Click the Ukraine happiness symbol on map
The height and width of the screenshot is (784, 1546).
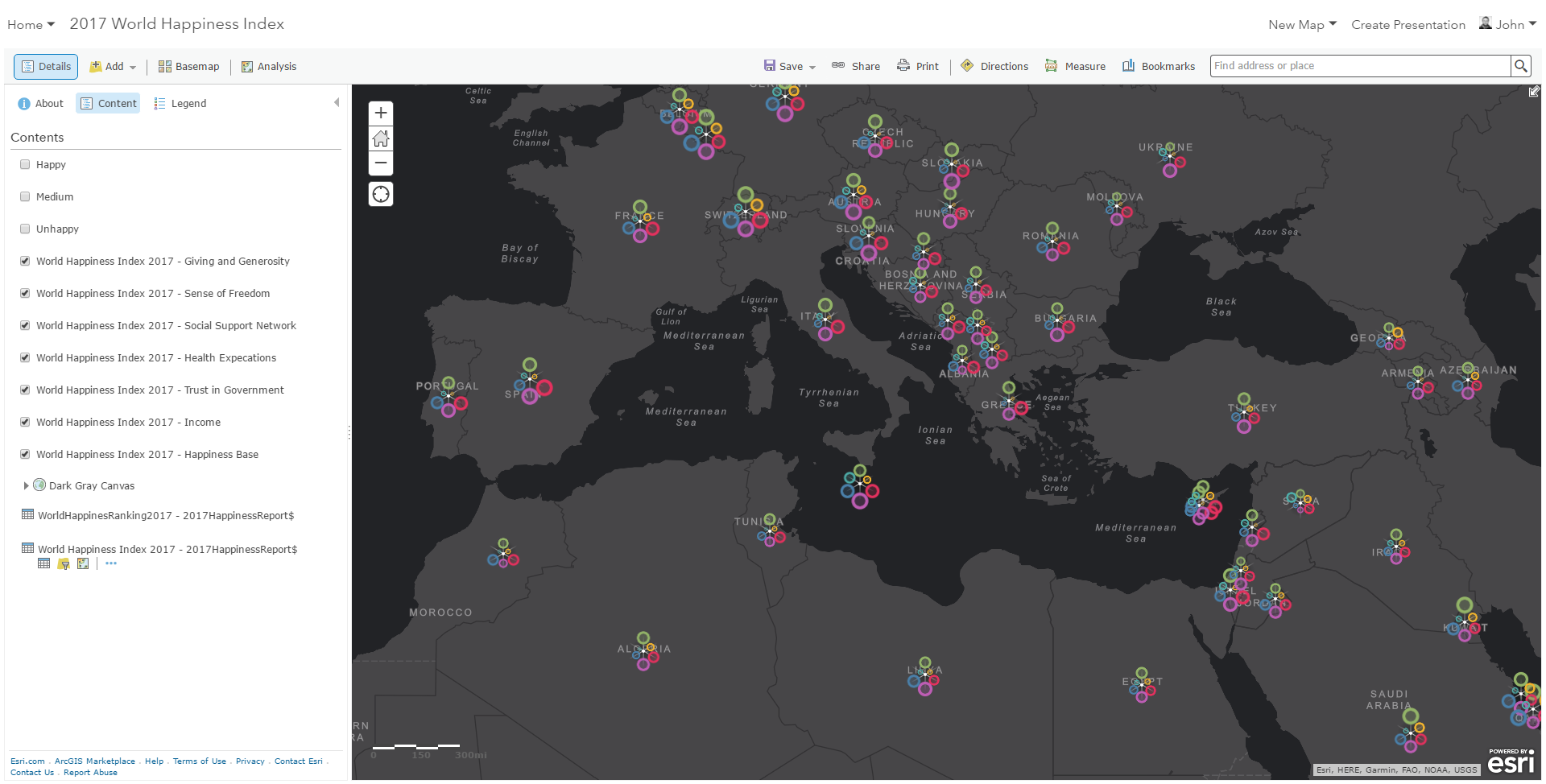[1170, 159]
